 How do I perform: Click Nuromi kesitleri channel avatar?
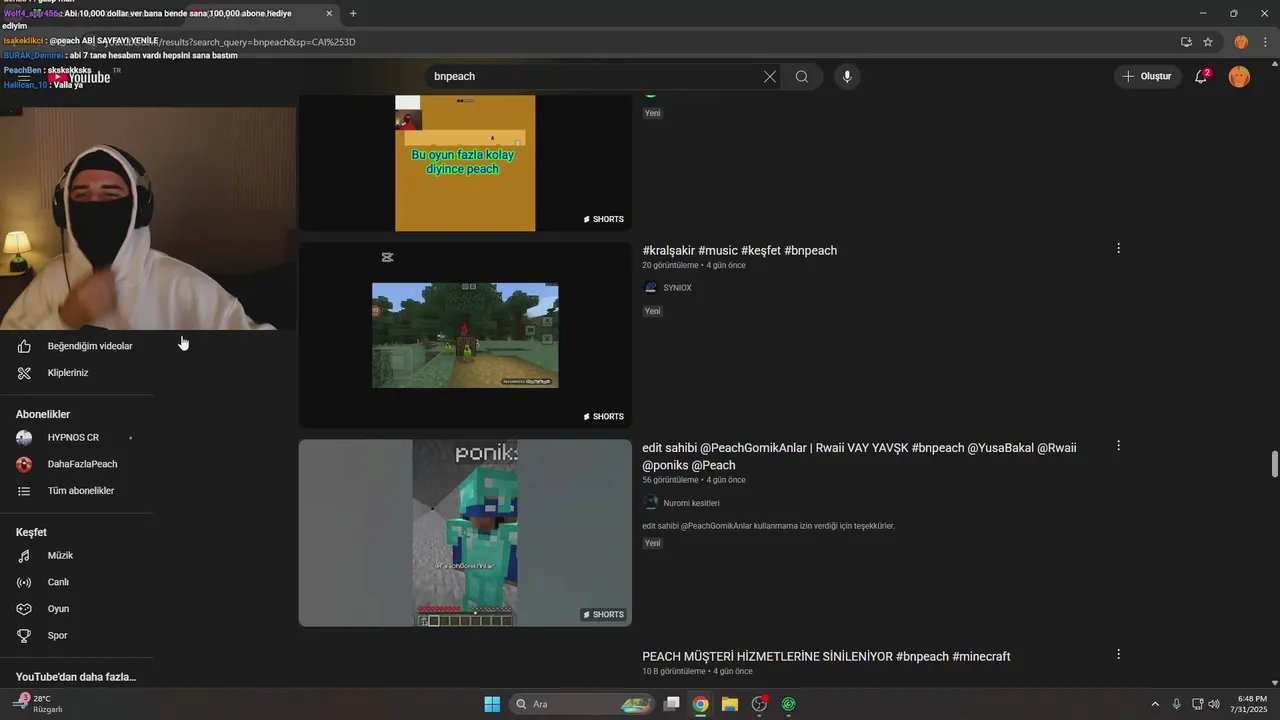click(651, 503)
